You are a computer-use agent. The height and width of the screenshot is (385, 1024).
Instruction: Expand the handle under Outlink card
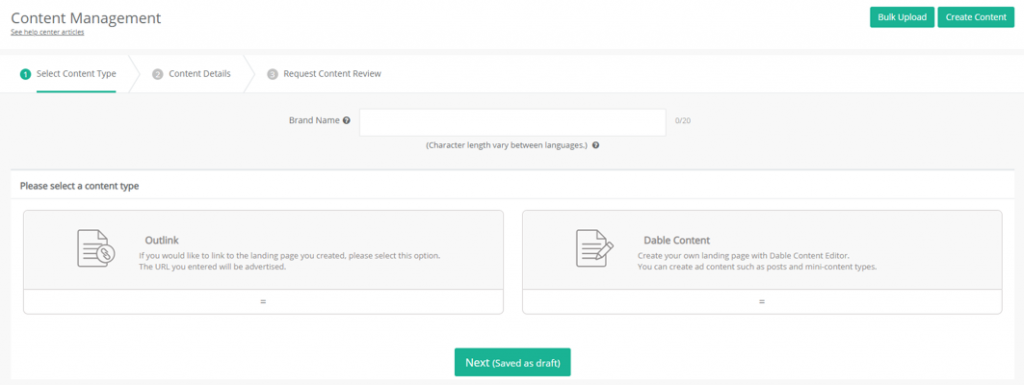pyautogui.click(x=263, y=302)
